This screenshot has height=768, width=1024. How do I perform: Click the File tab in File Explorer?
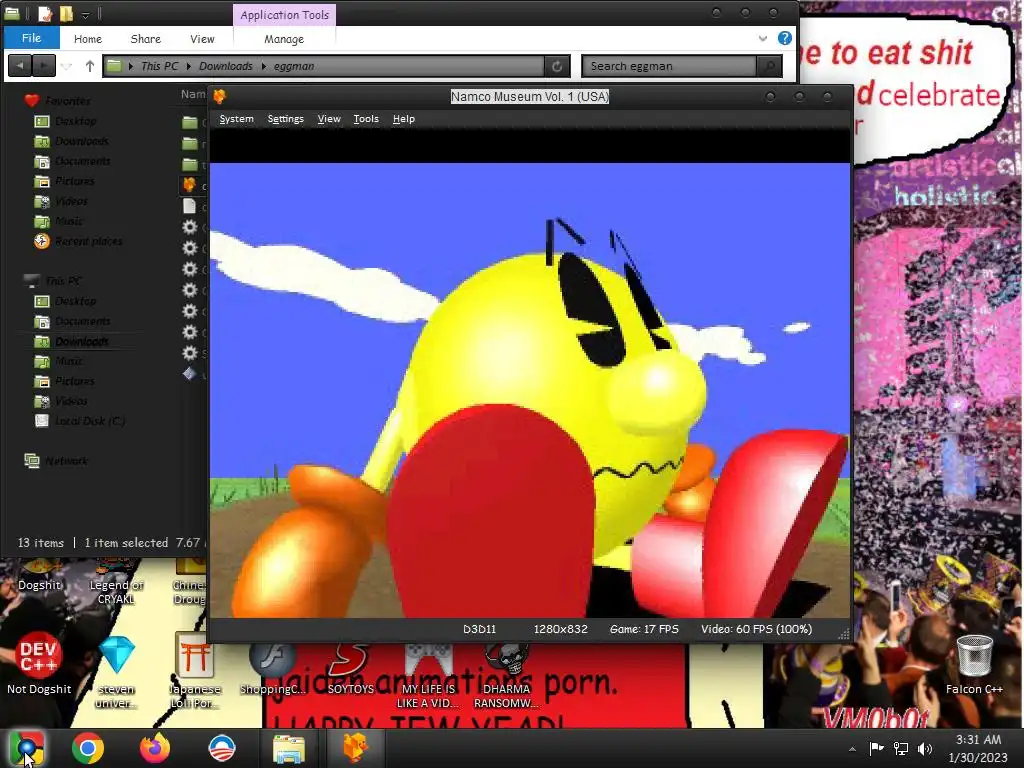(x=31, y=38)
